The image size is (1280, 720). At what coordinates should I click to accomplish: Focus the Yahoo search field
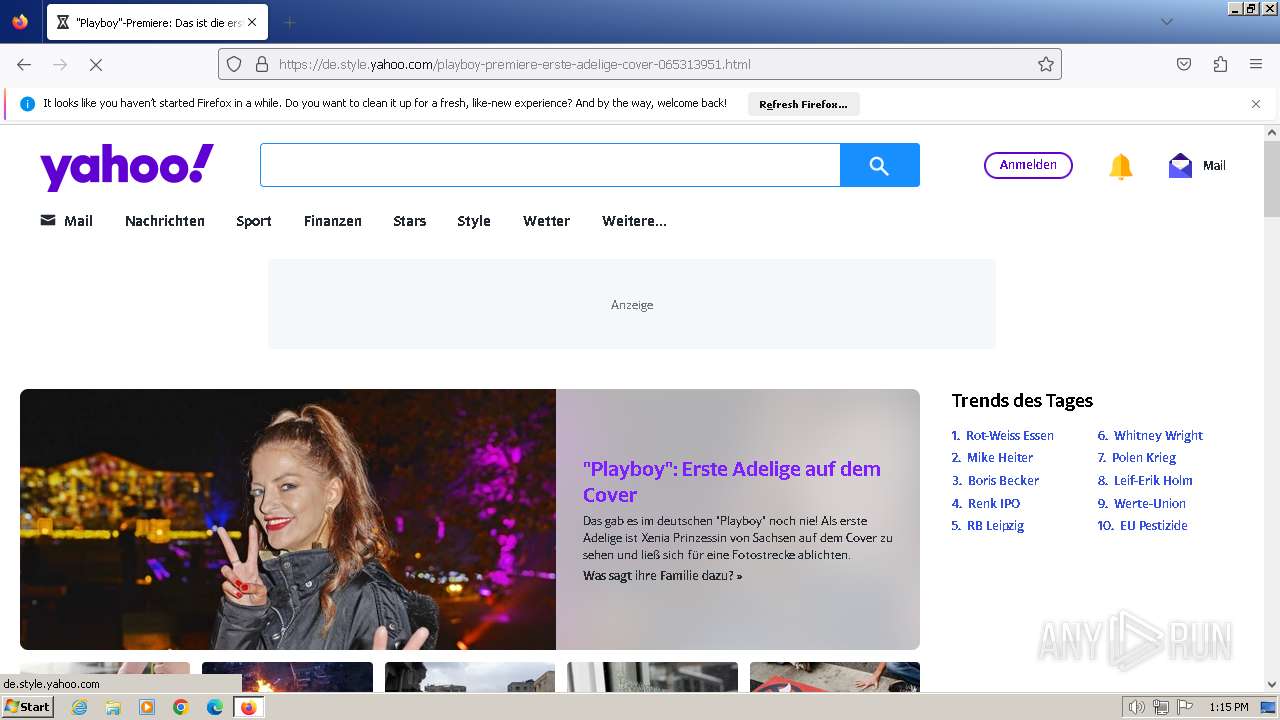pyautogui.click(x=550, y=165)
